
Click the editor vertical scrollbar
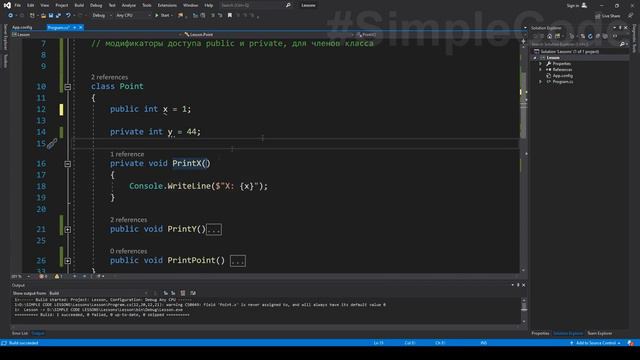point(523,157)
